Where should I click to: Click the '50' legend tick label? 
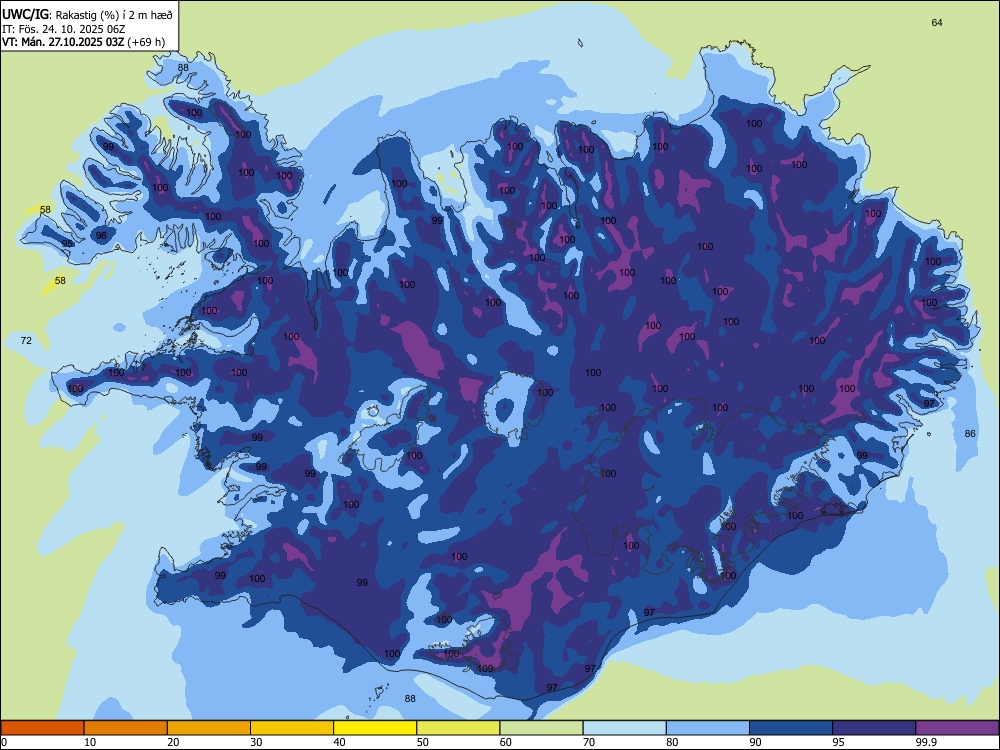click(423, 742)
